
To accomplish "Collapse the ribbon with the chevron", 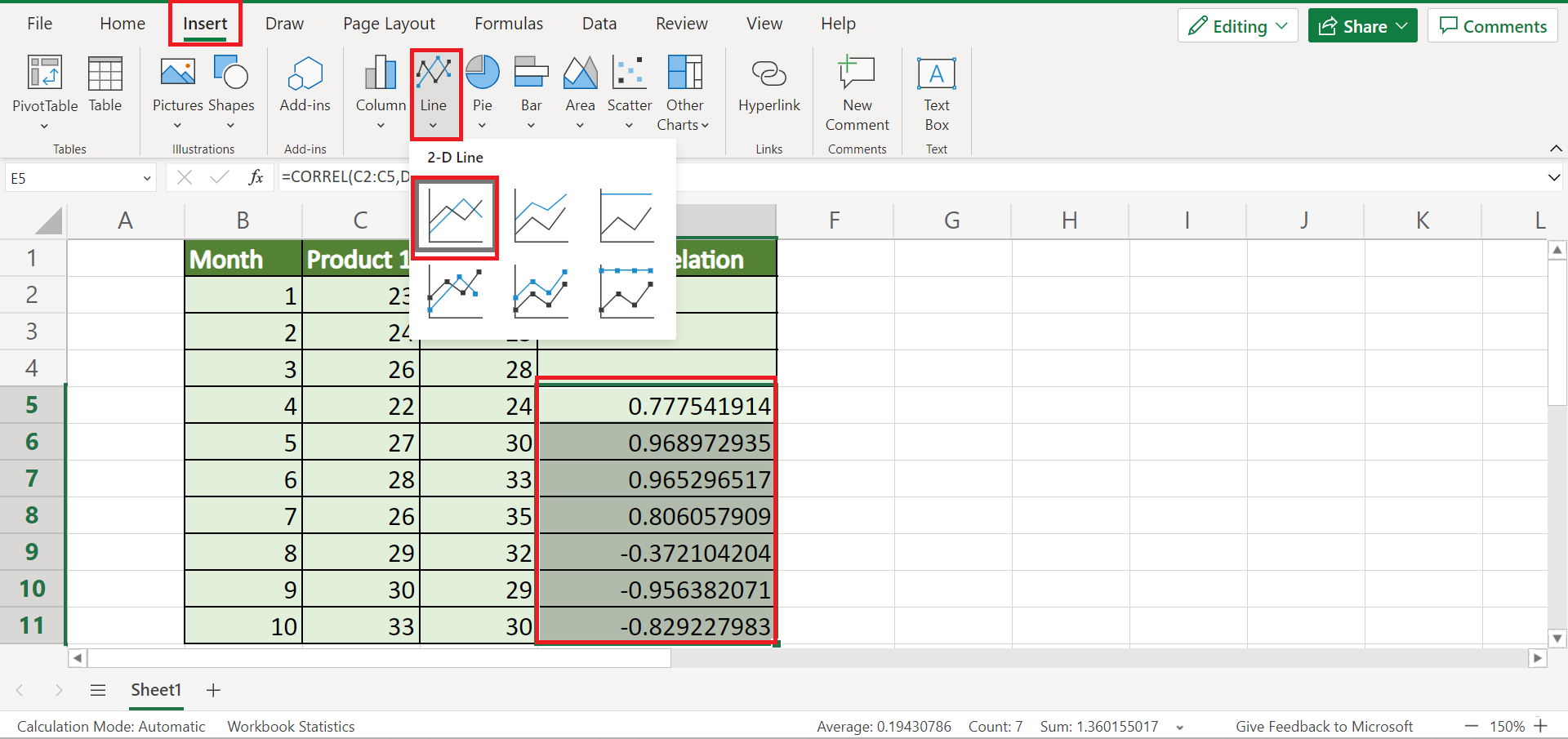I will pos(1556,149).
